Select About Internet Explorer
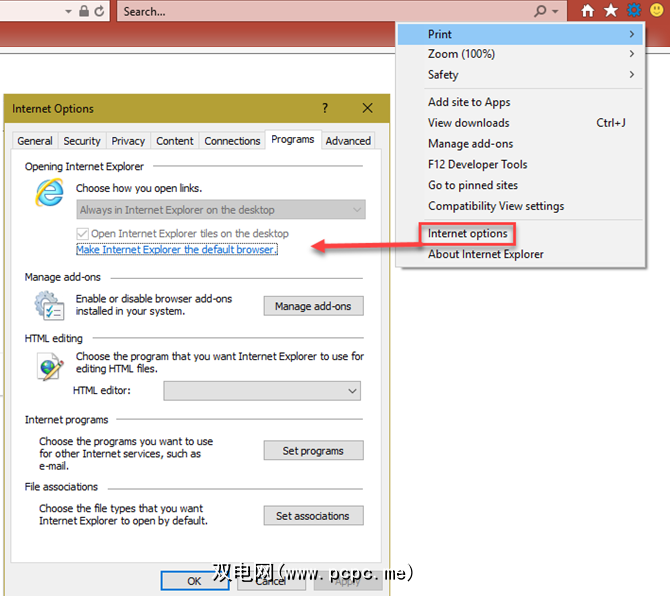This screenshot has width=670, height=596. click(520, 255)
